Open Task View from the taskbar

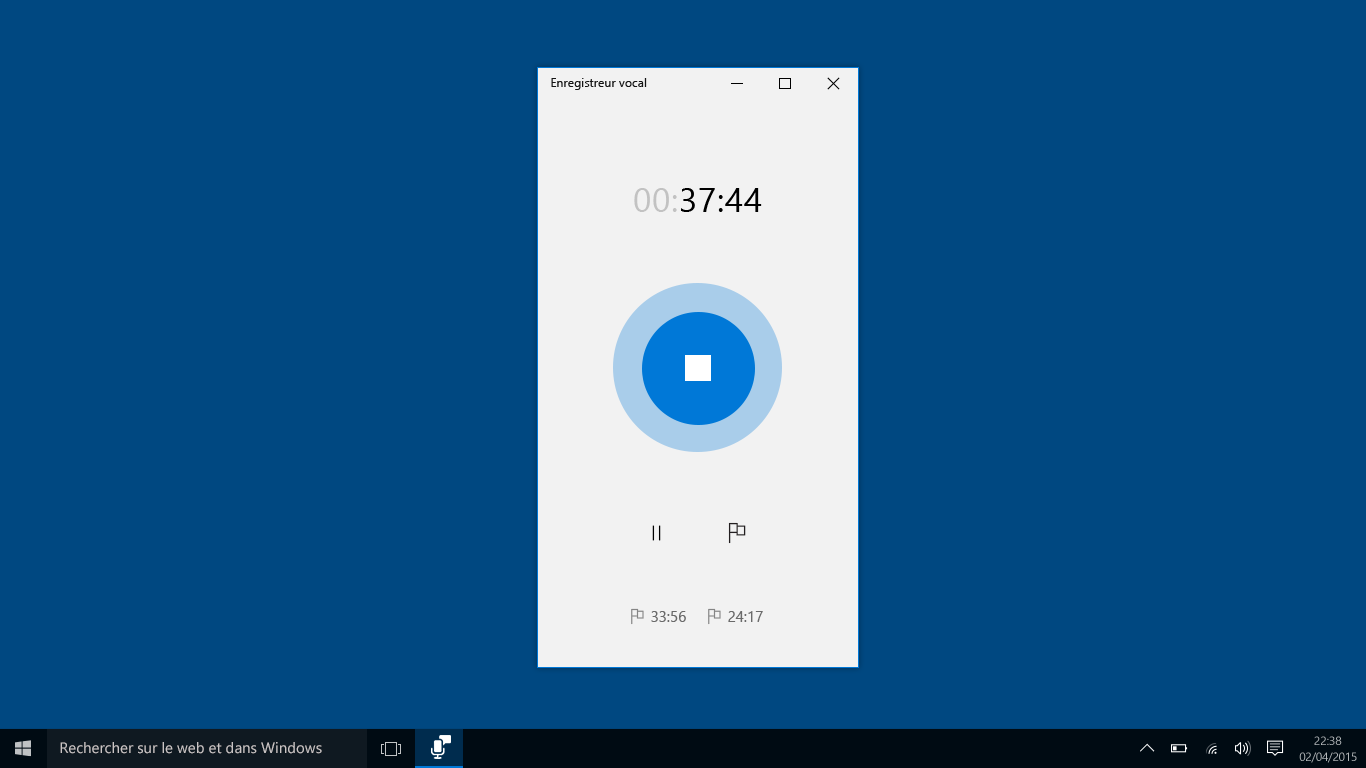pos(389,747)
